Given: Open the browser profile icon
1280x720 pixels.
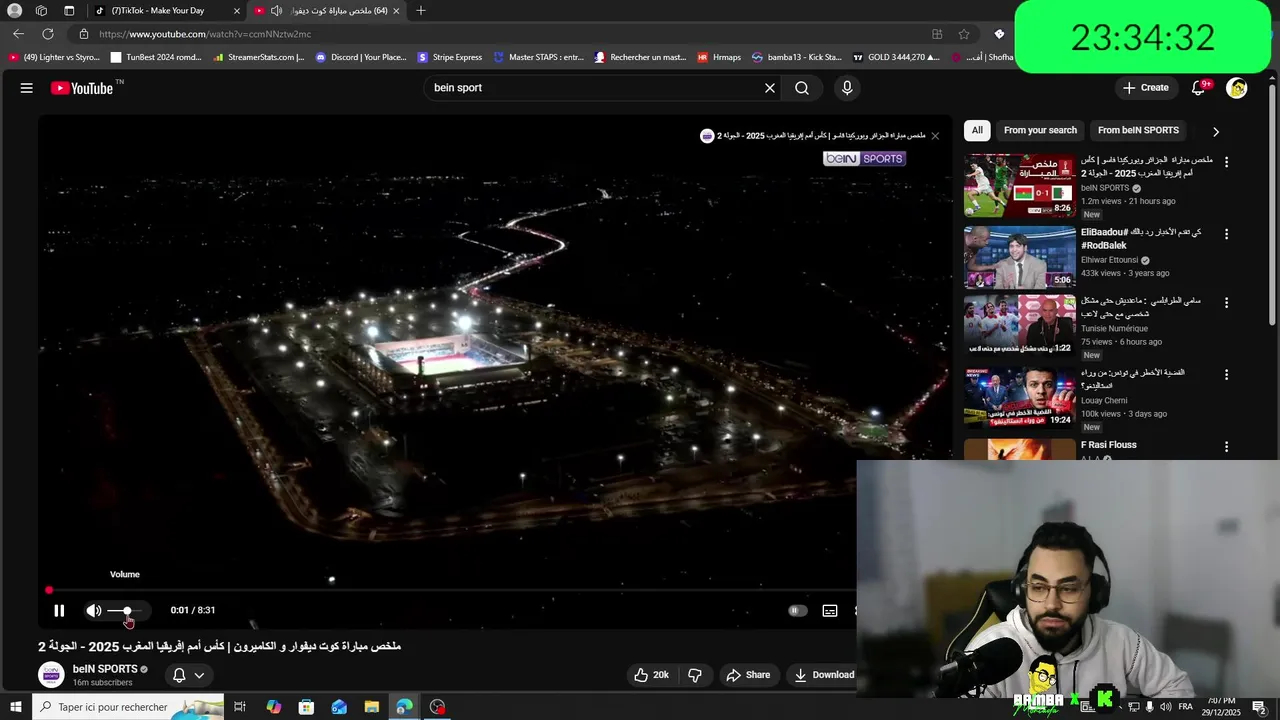Looking at the screenshot, I should point(14,11).
